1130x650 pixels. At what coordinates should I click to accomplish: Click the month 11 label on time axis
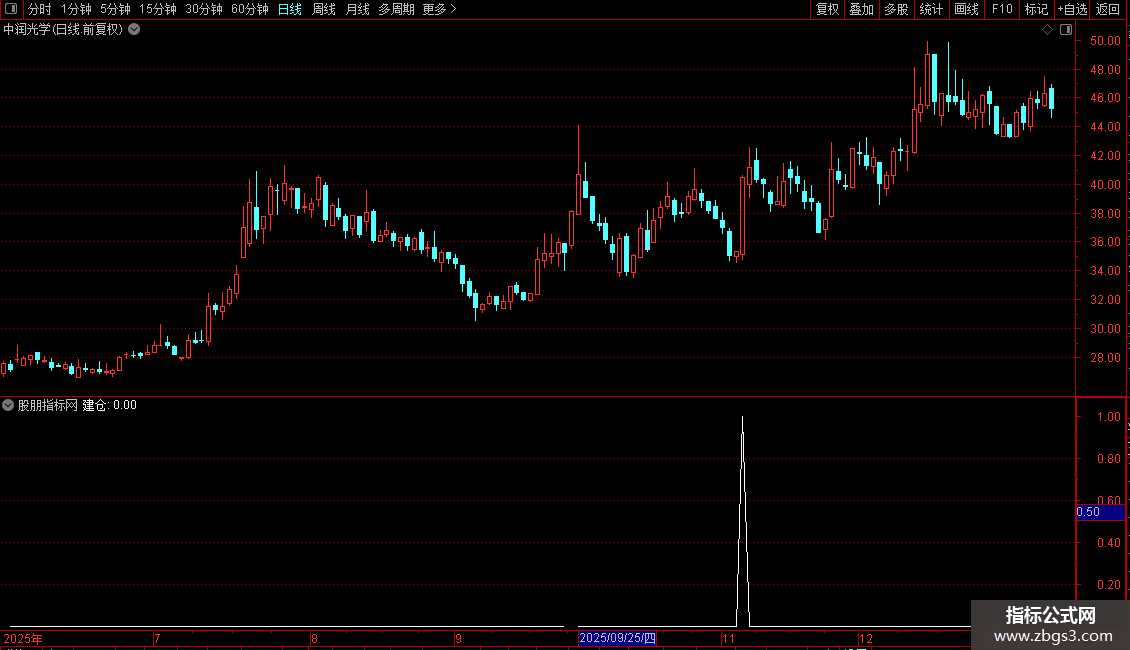(x=729, y=638)
